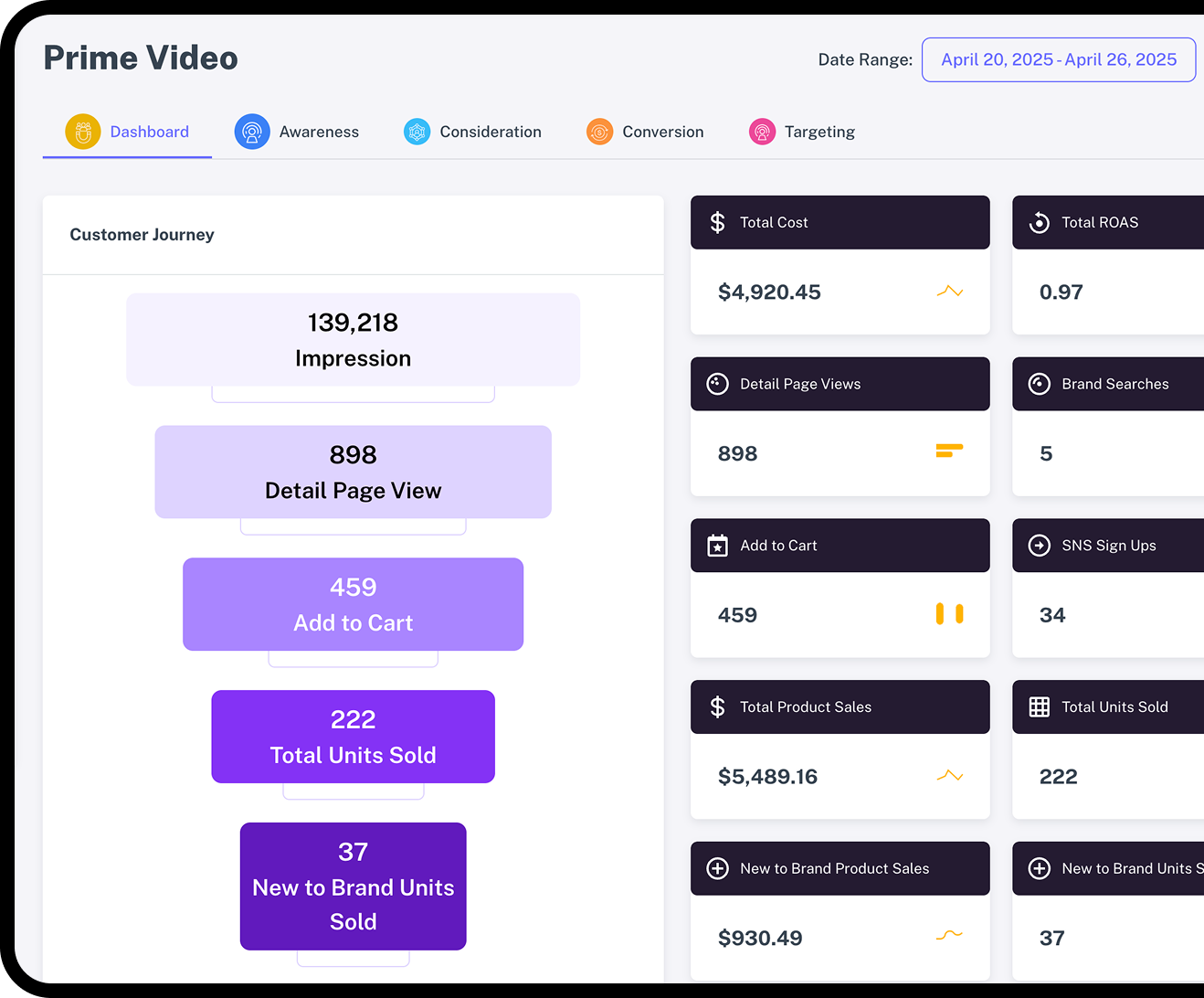Select the Targeting tab

point(801,132)
